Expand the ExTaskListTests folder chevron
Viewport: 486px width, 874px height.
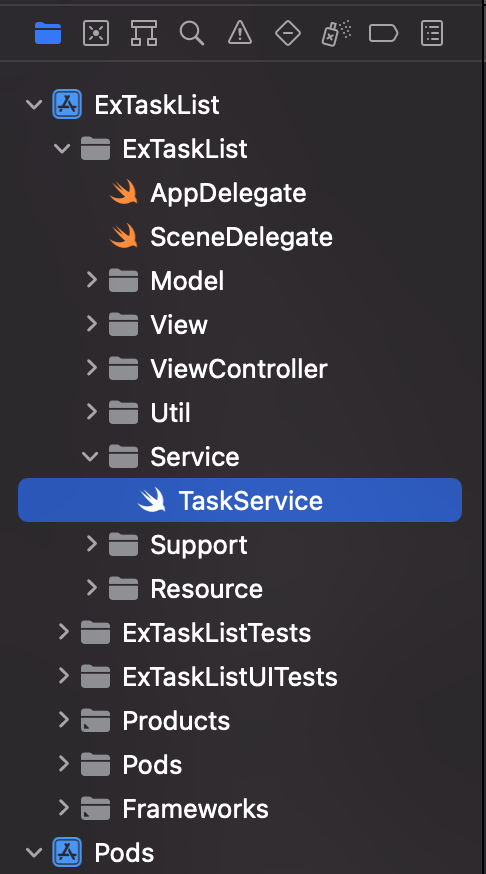pos(64,632)
